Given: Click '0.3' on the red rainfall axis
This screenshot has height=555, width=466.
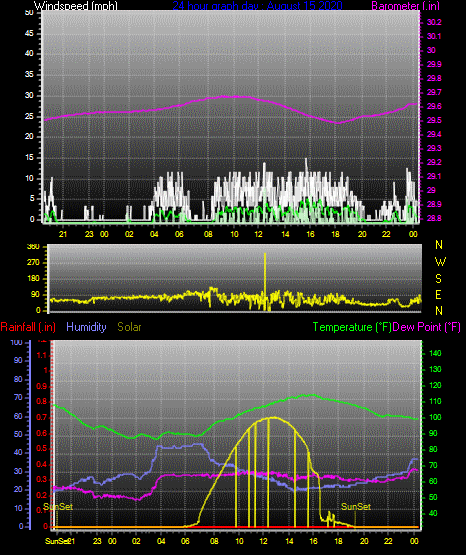Looking at the screenshot, I should pos(42,479).
